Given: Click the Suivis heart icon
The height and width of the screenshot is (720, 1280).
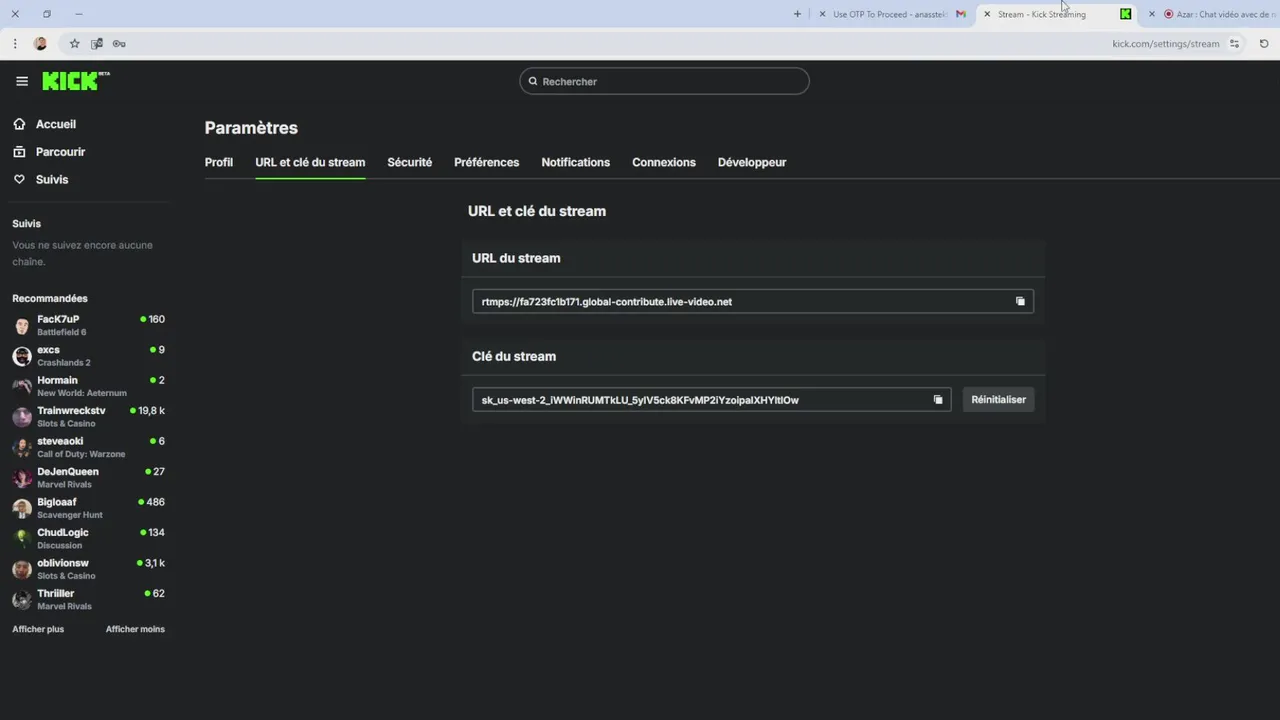Looking at the screenshot, I should click(x=19, y=179).
